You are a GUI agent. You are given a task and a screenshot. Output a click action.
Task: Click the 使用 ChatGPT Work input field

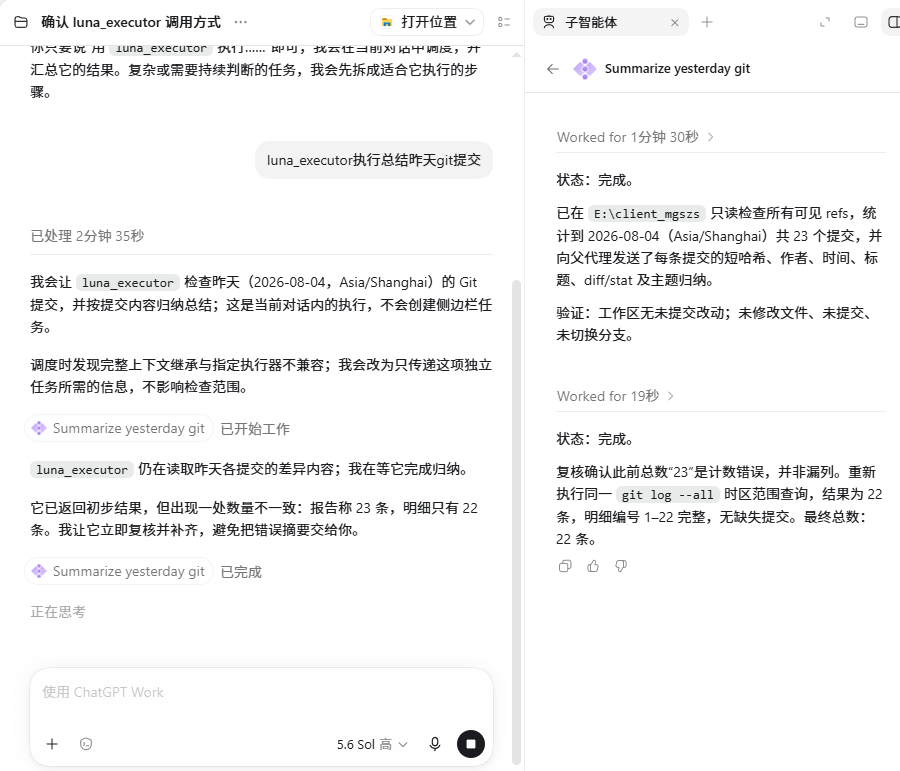click(x=261, y=692)
